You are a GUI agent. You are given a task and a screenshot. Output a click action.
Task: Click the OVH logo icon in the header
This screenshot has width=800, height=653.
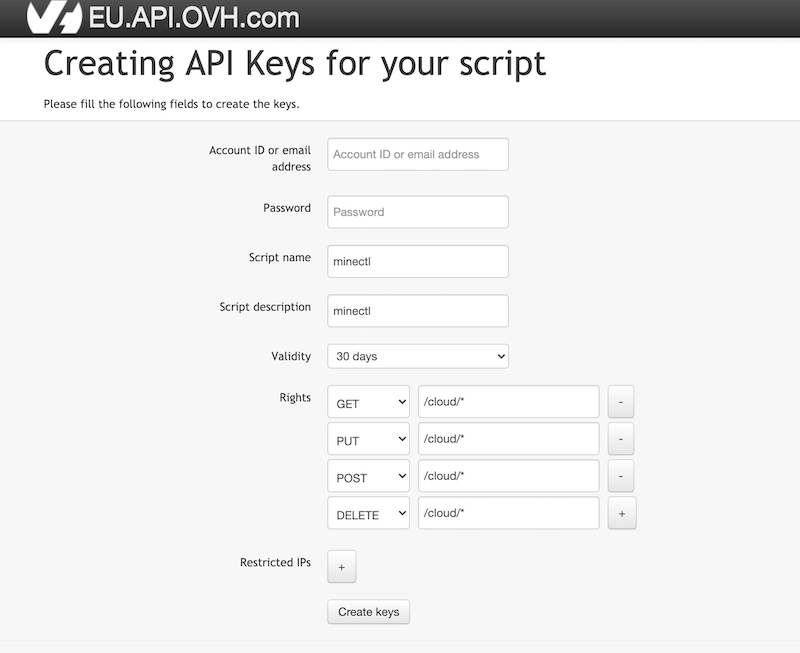tap(54, 17)
